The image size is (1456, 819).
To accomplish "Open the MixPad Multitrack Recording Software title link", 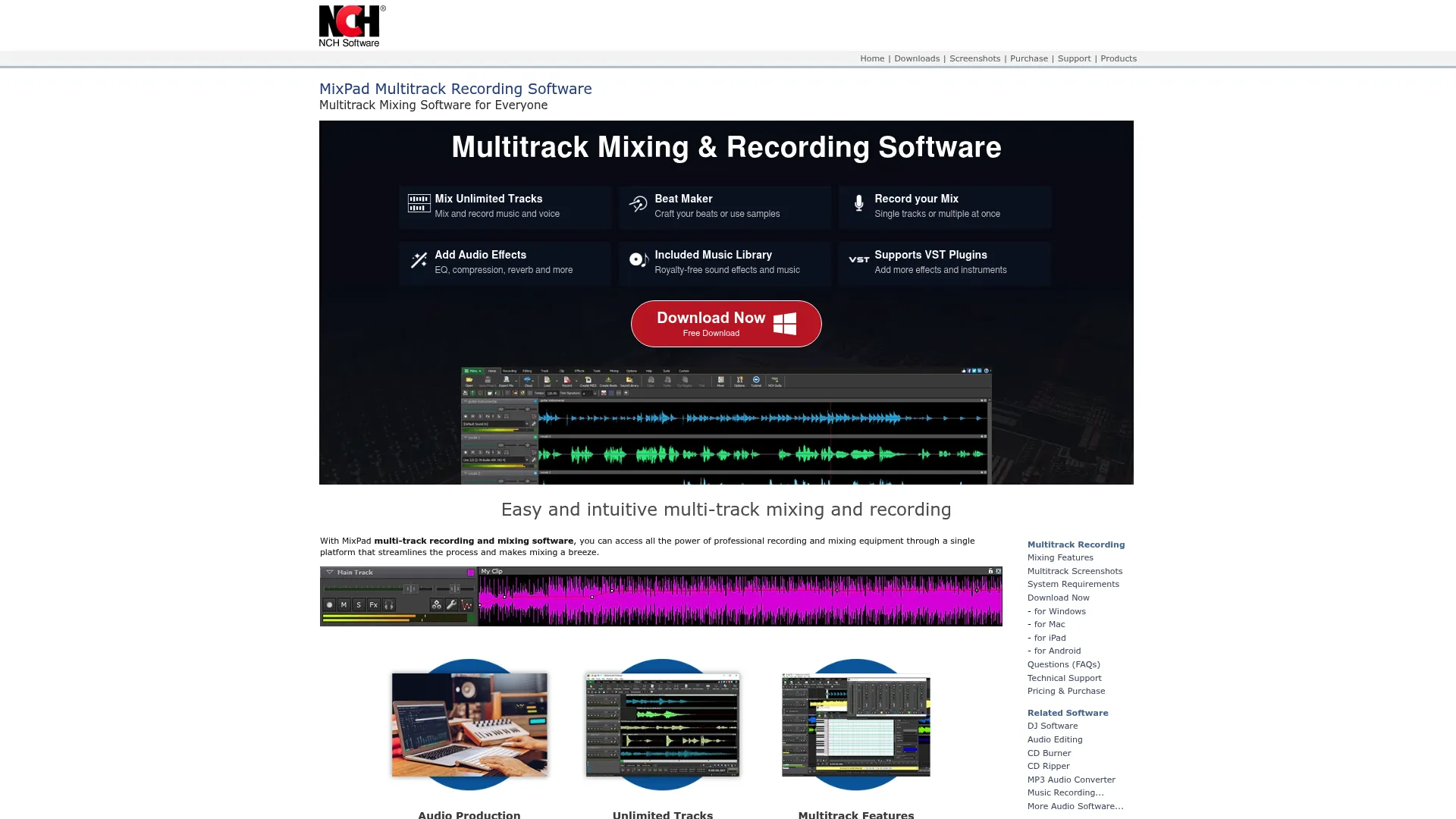I will pyautogui.click(x=455, y=89).
